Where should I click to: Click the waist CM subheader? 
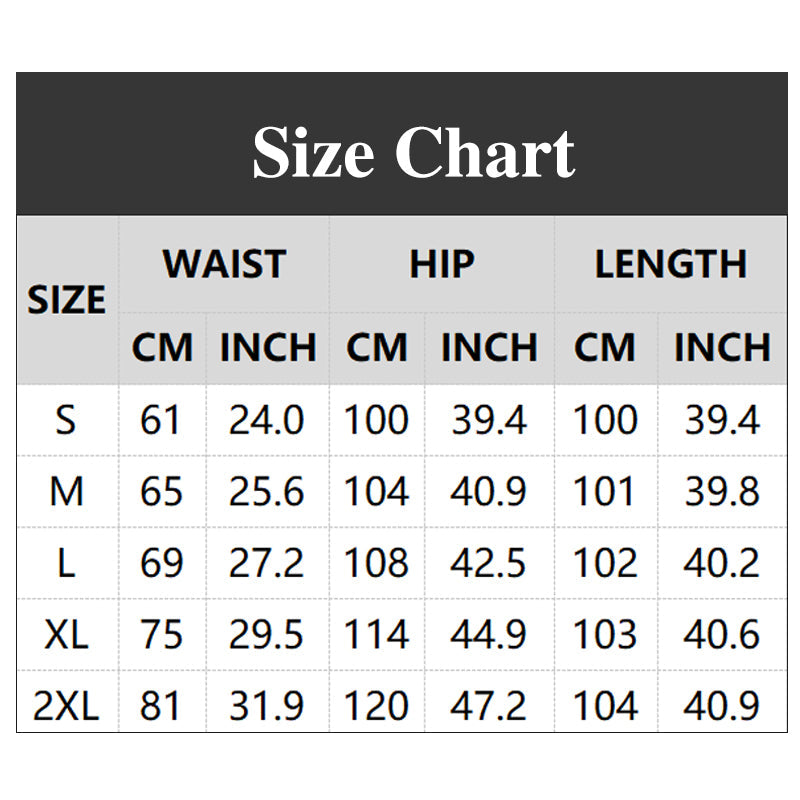pyautogui.click(x=162, y=348)
